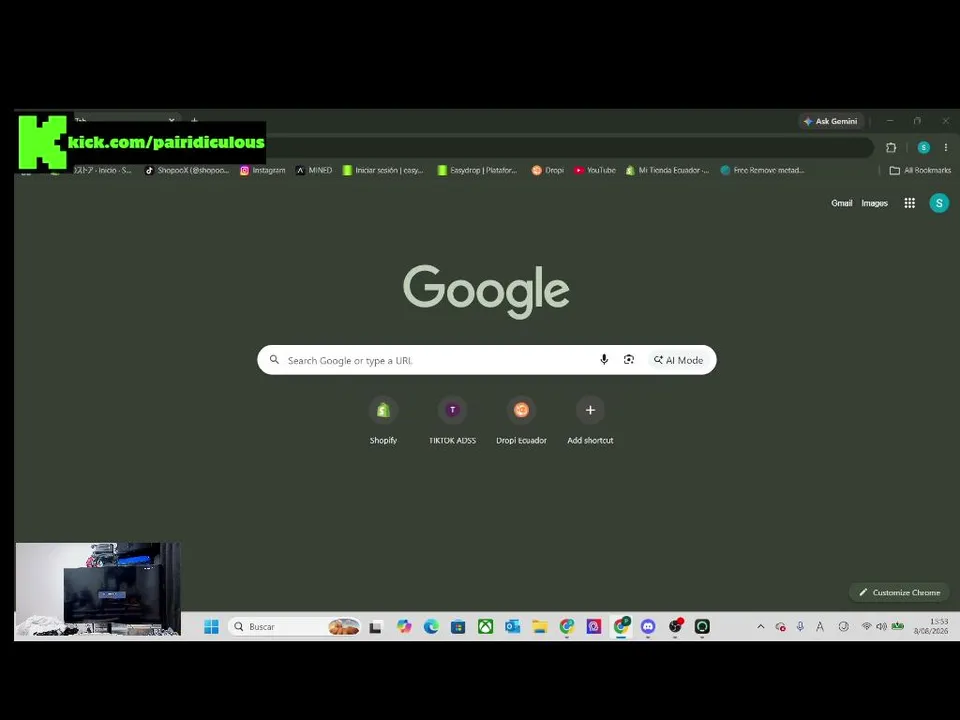This screenshot has width=960, height=720.
Task: Click the Ask Gemini button
Action: [831, 121]
